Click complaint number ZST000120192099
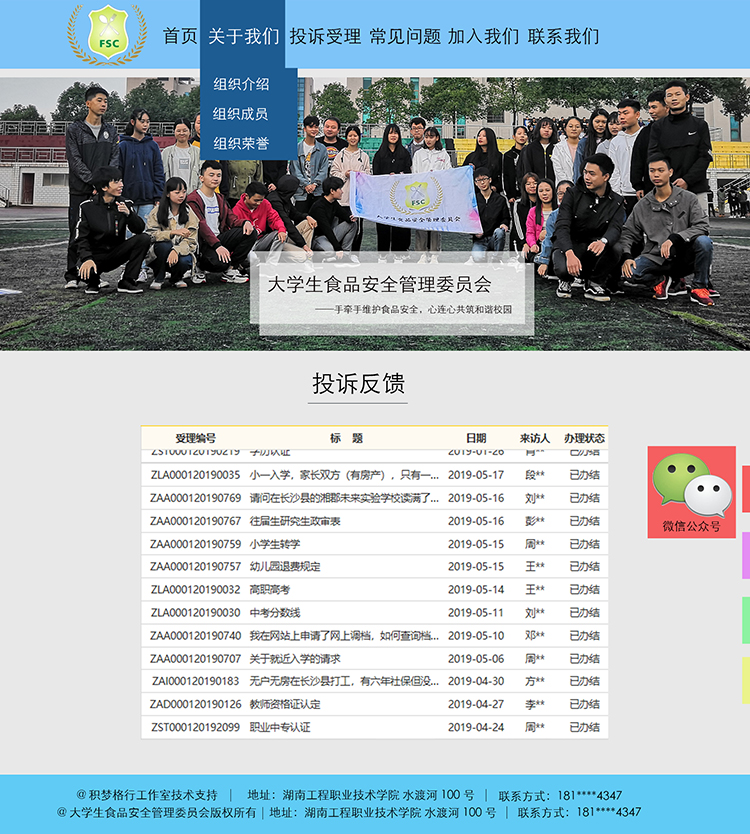 (196, 727)
